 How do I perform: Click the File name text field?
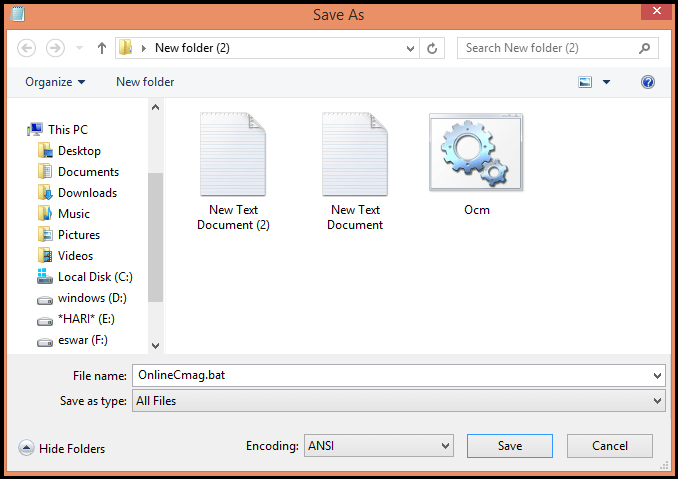coord(390,376)
